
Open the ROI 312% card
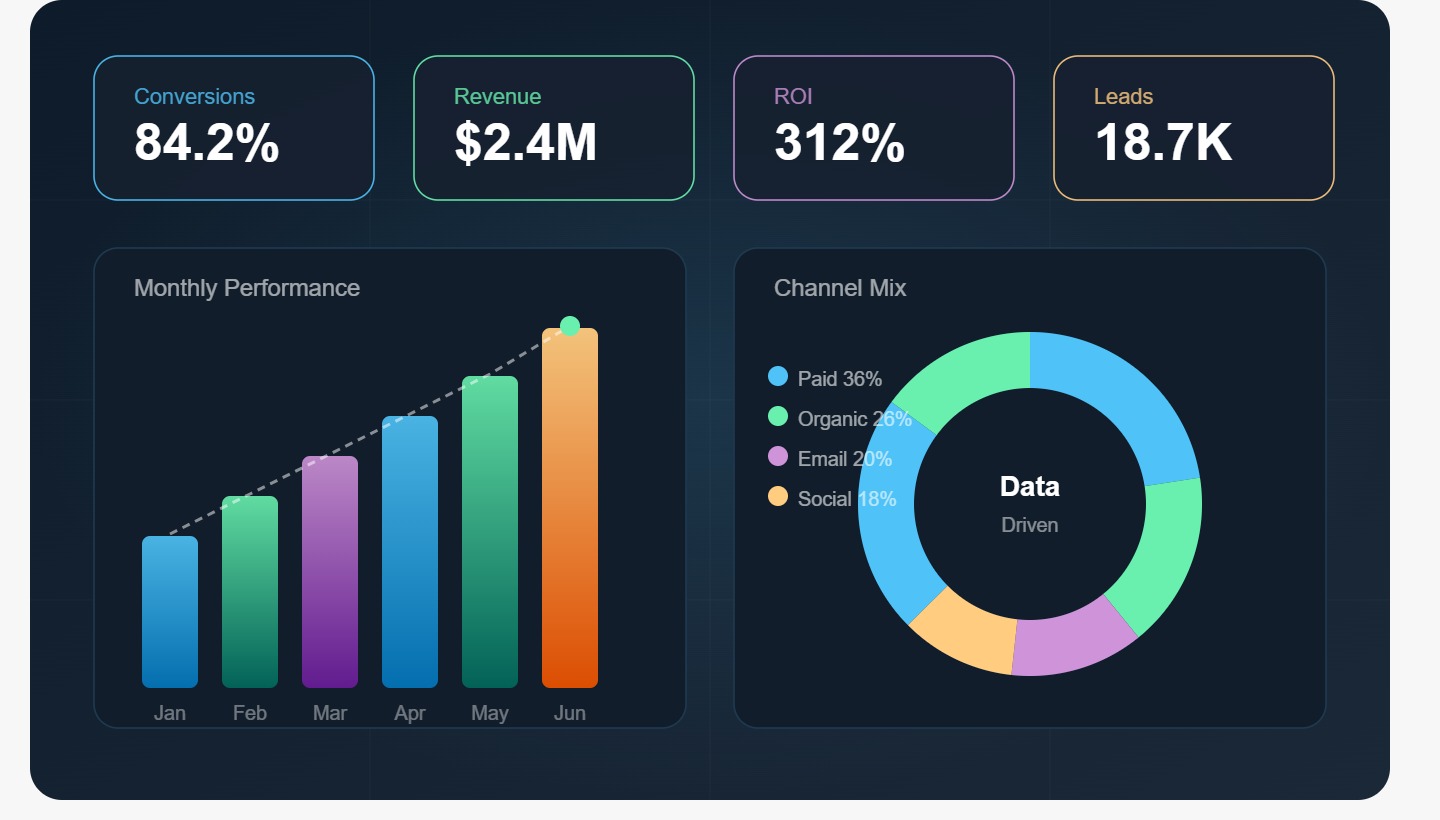[x=874, y=128]
